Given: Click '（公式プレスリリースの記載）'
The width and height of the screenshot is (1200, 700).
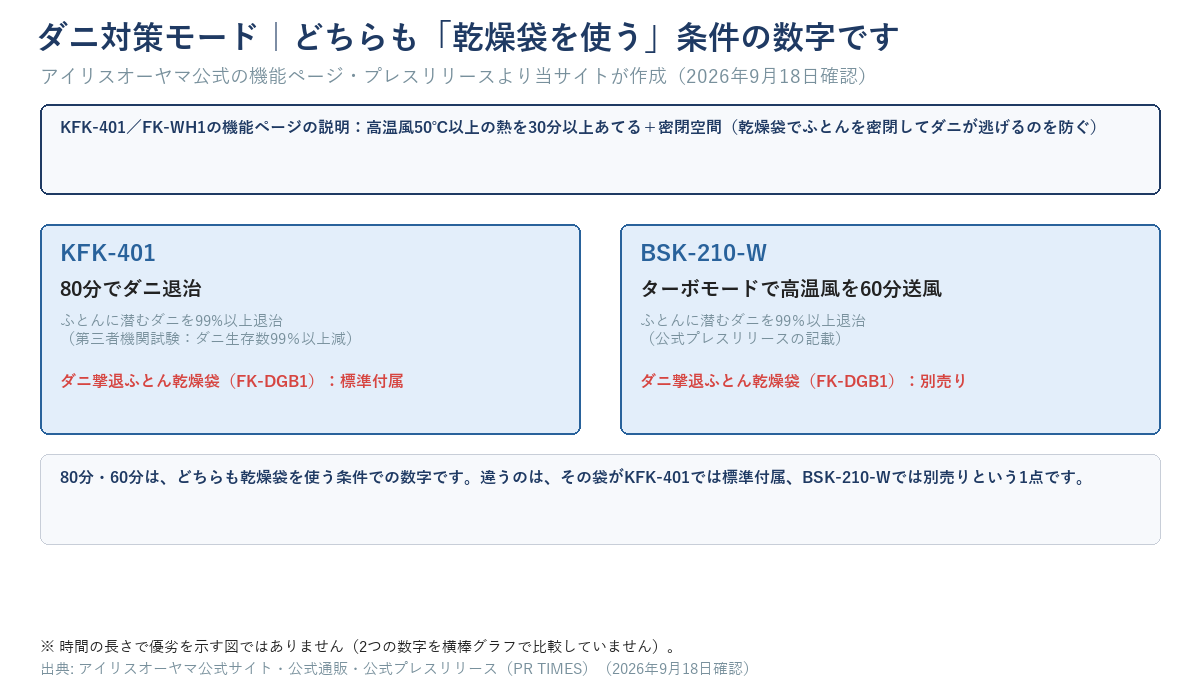Looking at the screenshot, I should 742,338.
